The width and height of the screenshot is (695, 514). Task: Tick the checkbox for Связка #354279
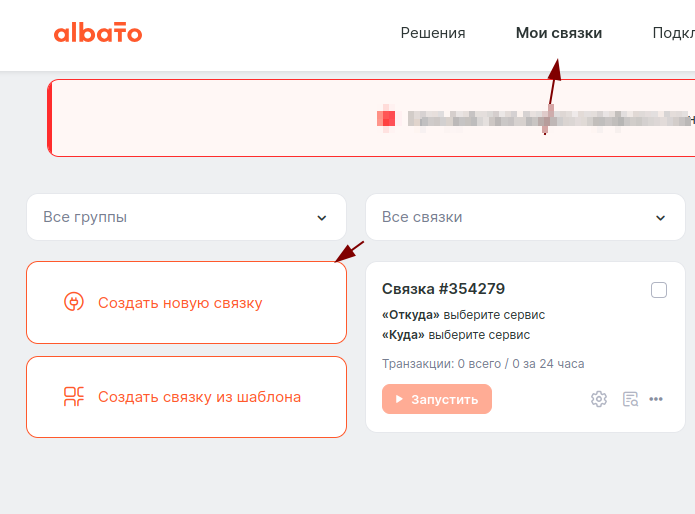tap(659, 290)
